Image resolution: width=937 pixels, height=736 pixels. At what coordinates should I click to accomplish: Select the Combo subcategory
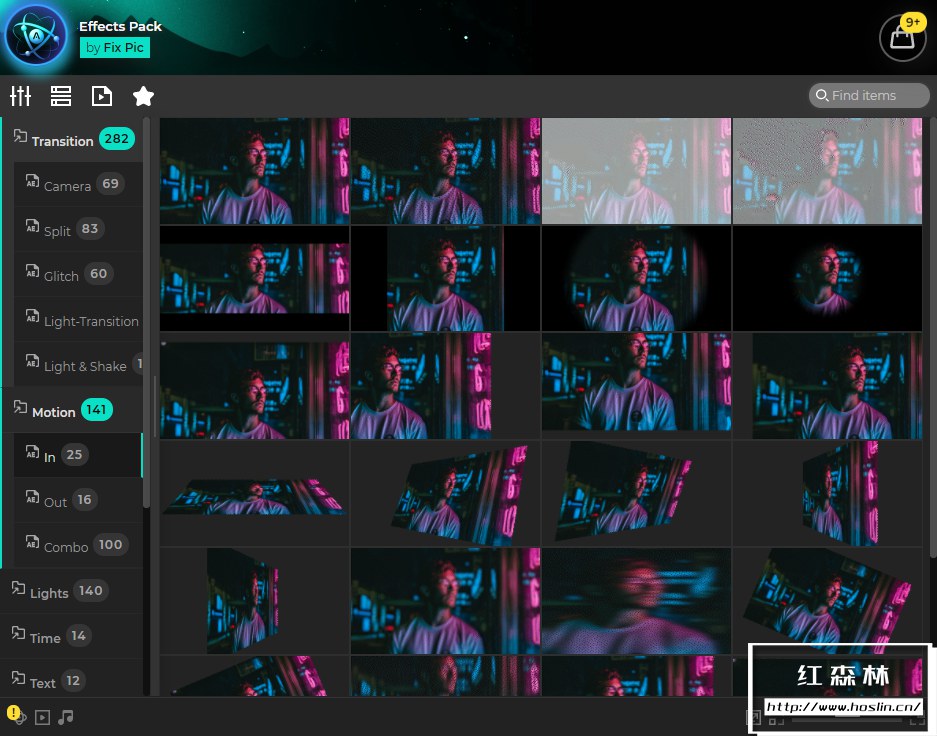tap(78, 545)
